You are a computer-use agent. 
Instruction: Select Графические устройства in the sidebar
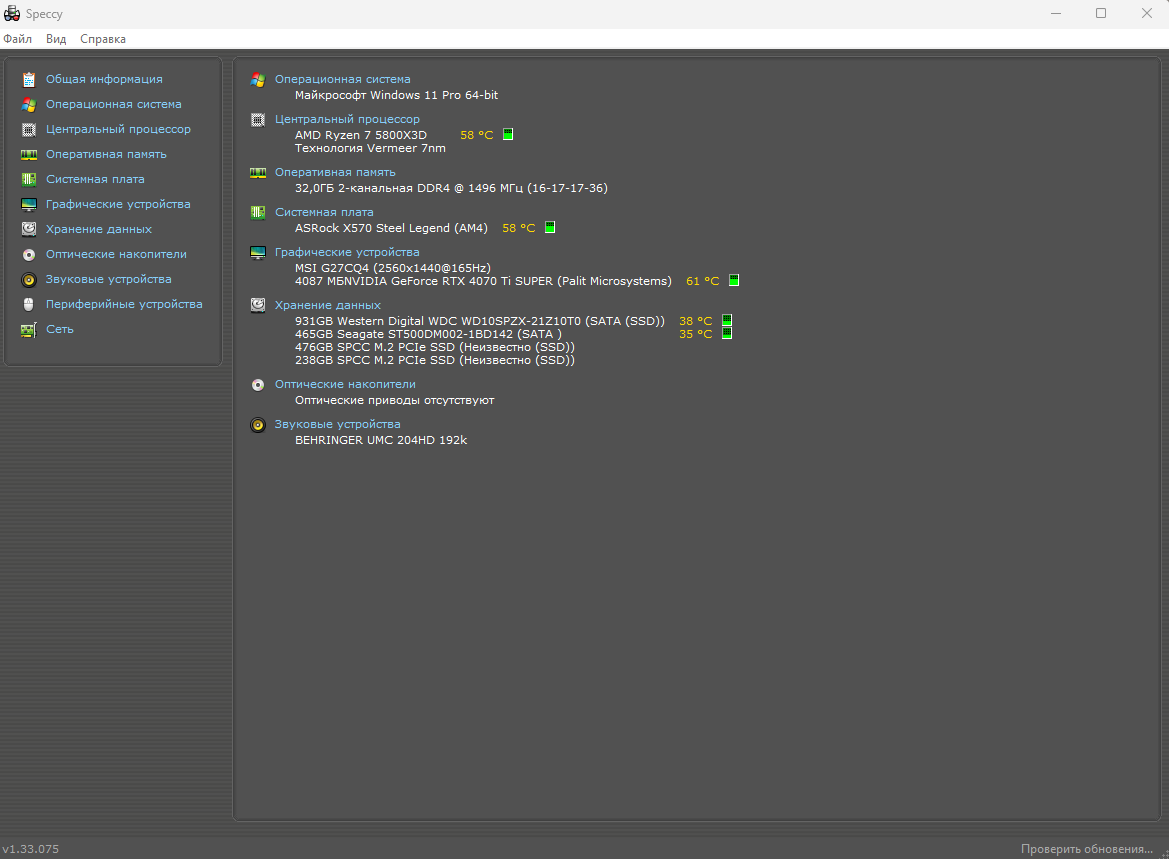[118, 204]
